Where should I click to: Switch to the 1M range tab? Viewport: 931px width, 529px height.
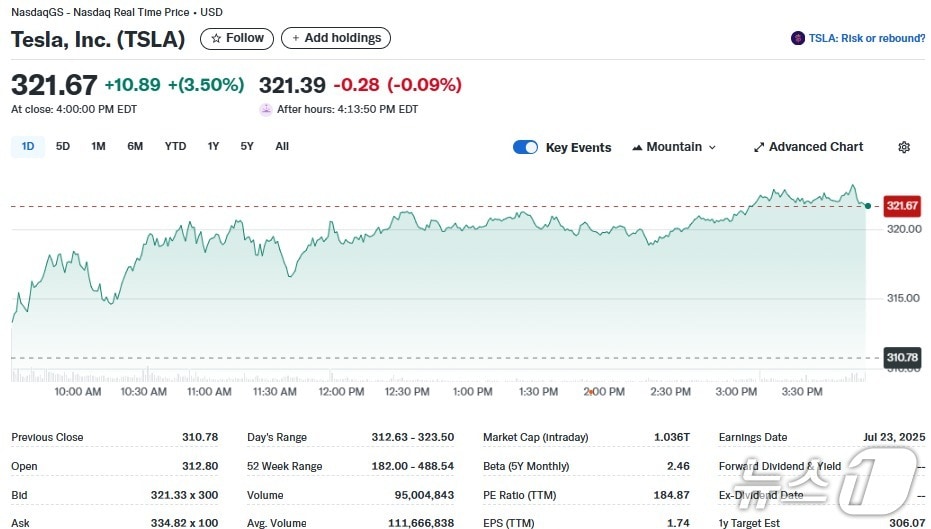tap(98, 146)
